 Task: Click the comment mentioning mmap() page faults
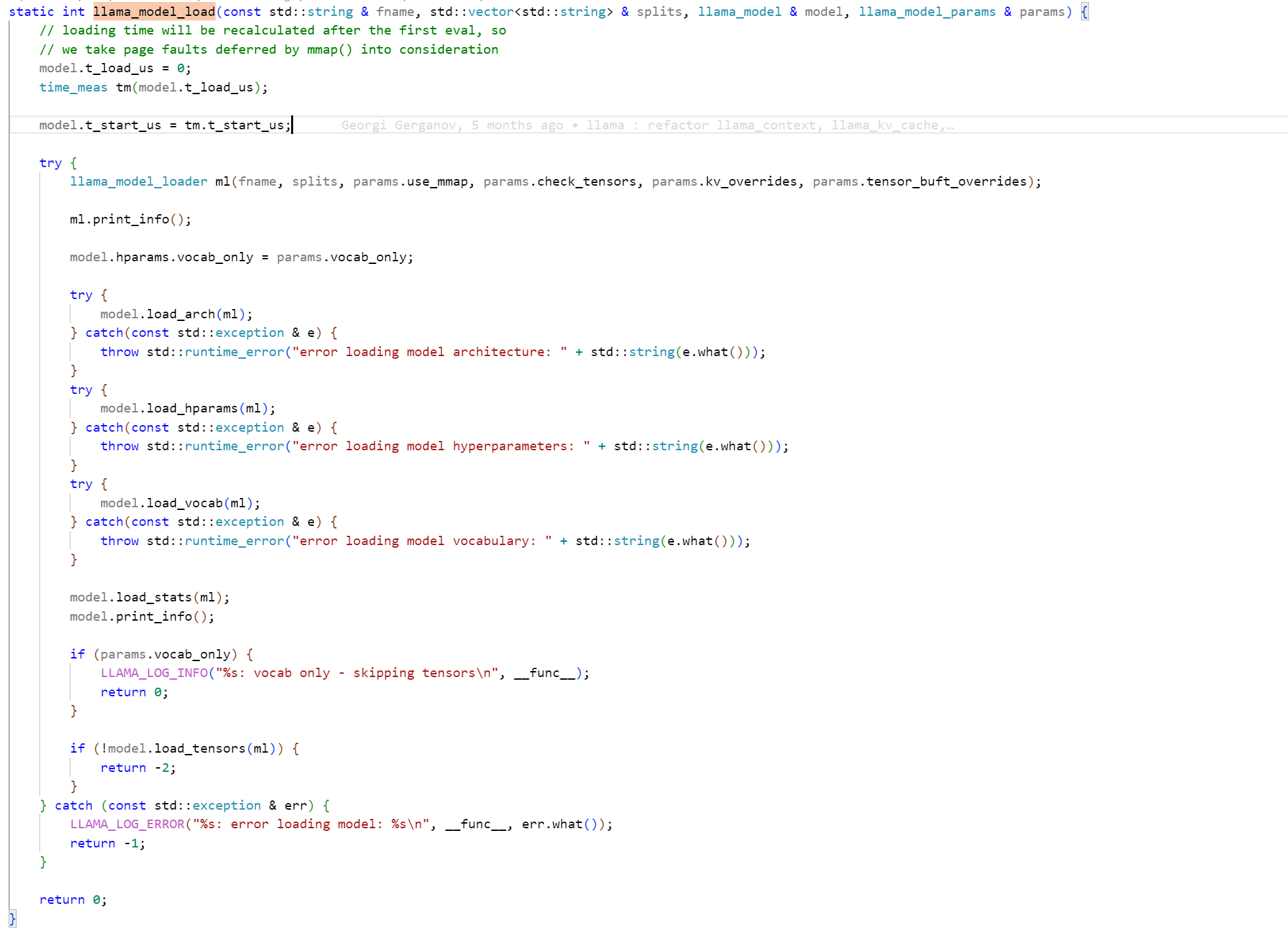tap(269, 50)
